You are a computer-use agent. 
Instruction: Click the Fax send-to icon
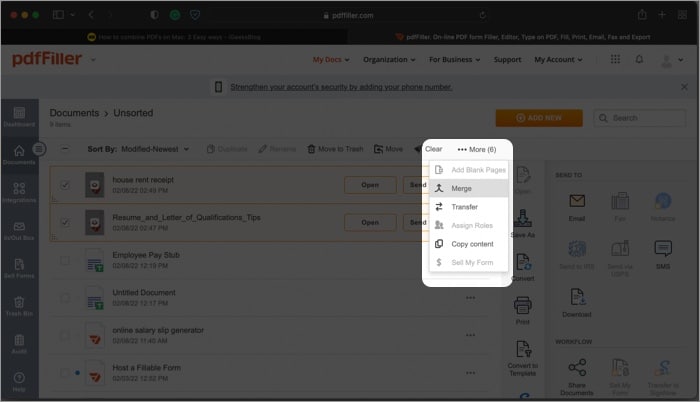click(620, 206)
